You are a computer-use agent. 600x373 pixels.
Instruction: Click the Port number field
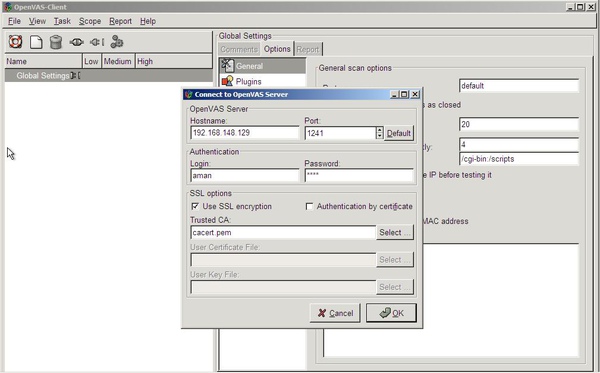tap(341, 133)
